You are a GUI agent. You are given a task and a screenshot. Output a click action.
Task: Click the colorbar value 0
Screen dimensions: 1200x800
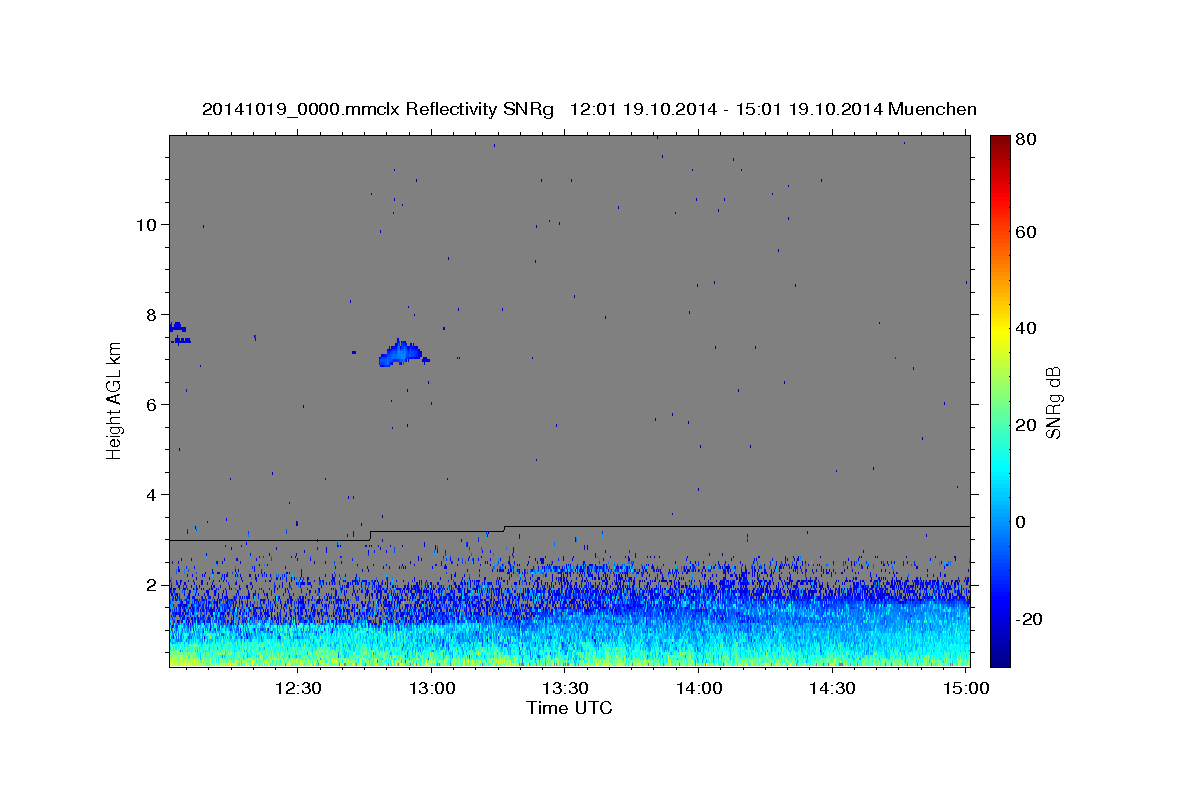point(1021,522)
